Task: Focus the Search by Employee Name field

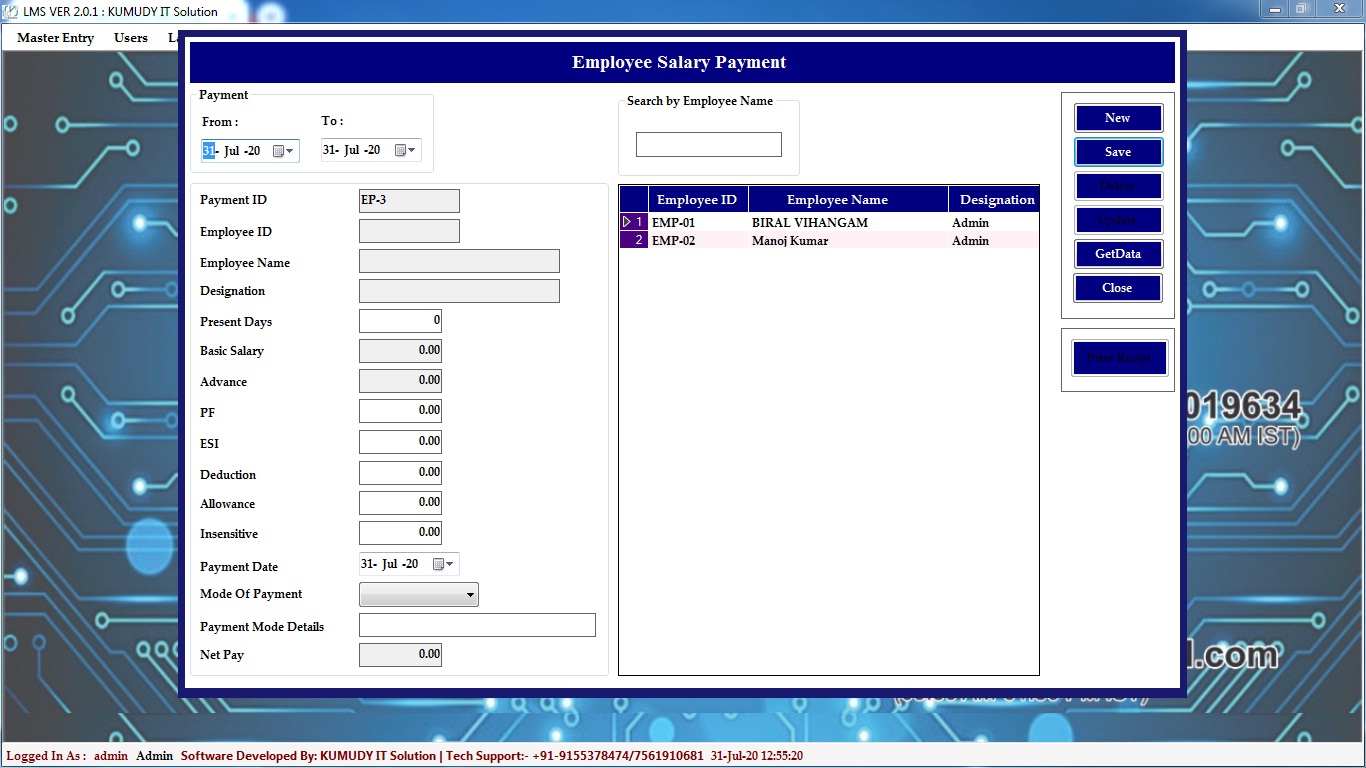Action: point(708,145)
